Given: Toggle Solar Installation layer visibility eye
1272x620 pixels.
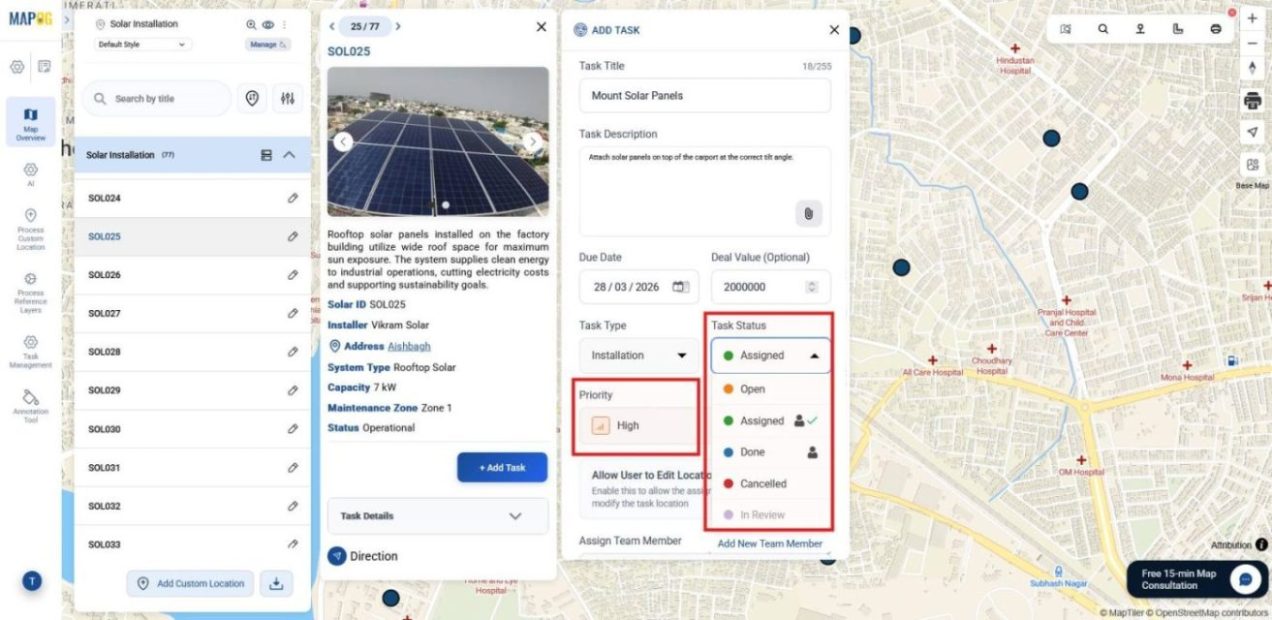Looking at the screenshot, I should click(x=268, y=24).
